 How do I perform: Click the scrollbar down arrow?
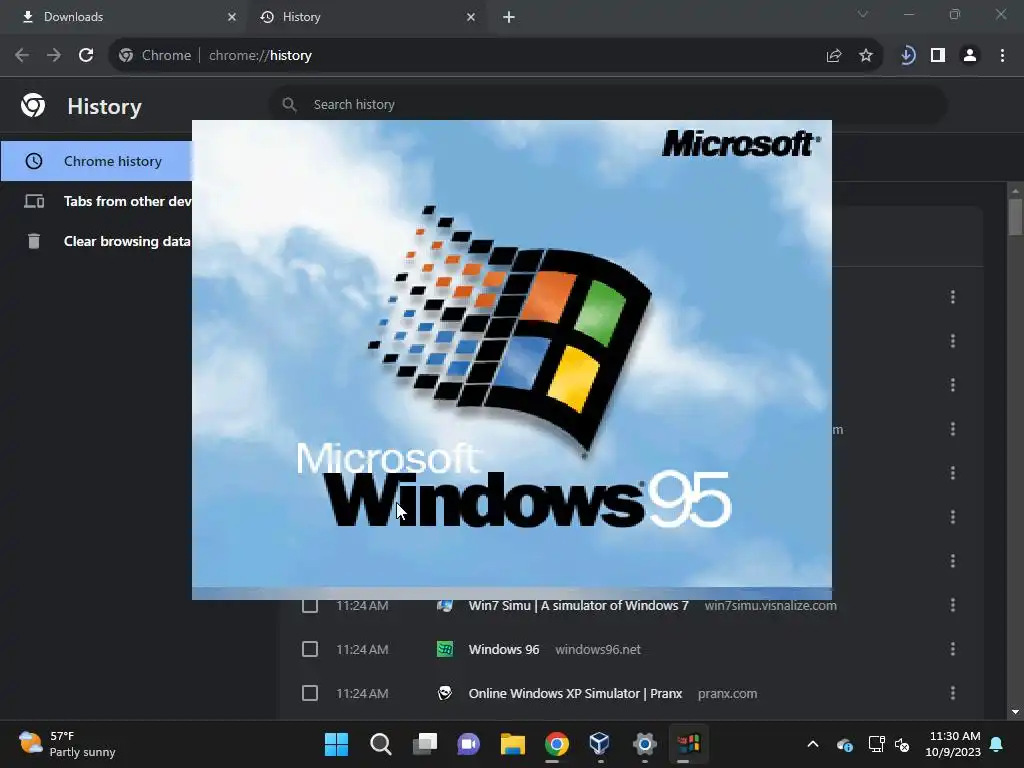(x=1015, y=712)
